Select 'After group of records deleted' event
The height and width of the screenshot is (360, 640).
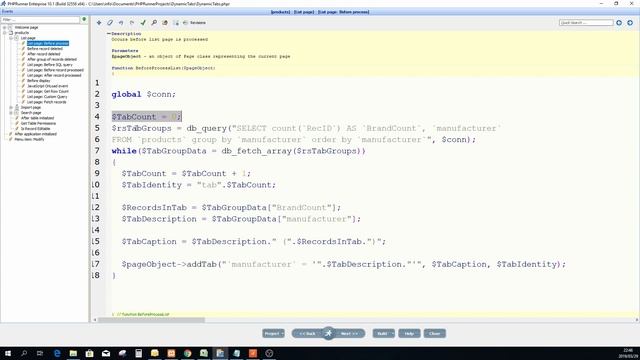pyautogui.click(x=52, y=59)
